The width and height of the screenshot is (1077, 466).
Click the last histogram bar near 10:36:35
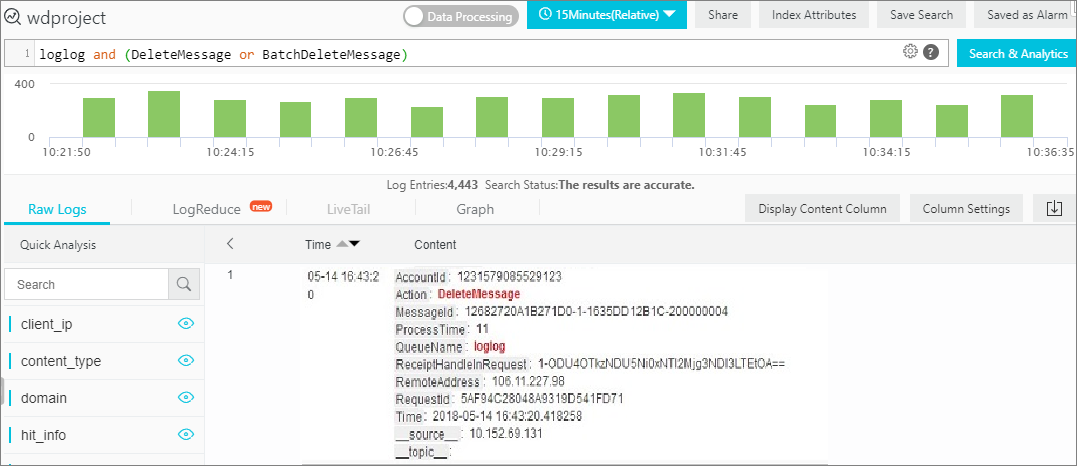click(x=1017, y=116)
